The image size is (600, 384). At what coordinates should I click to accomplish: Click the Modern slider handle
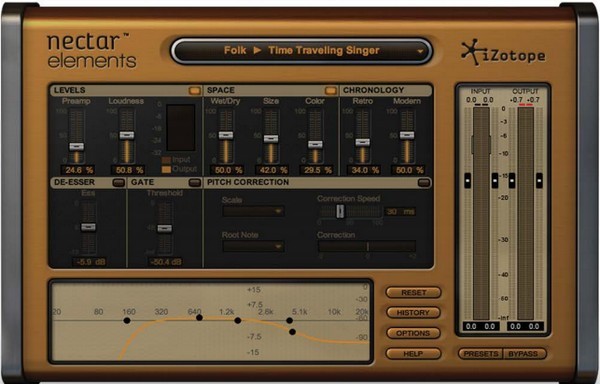pos(407,135)
